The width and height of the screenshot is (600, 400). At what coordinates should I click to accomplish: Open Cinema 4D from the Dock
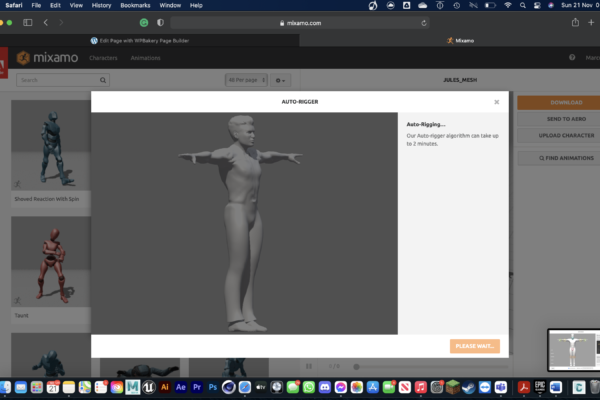coord(229,387)
